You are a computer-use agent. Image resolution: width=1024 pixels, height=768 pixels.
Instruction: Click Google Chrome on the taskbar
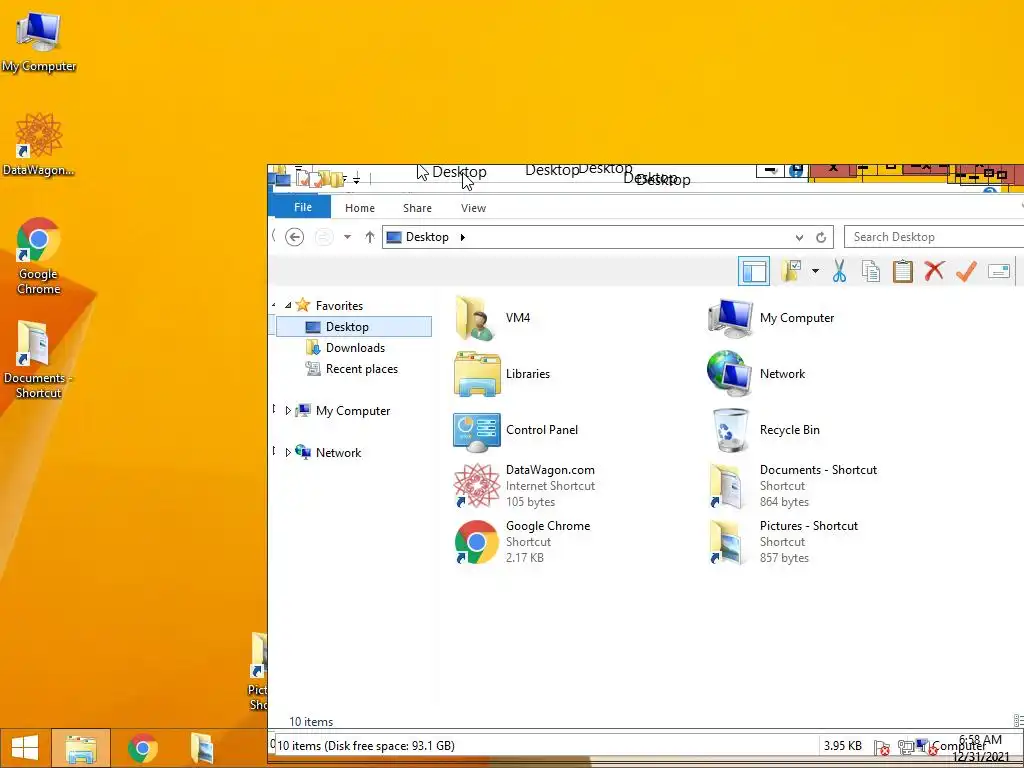142,748
